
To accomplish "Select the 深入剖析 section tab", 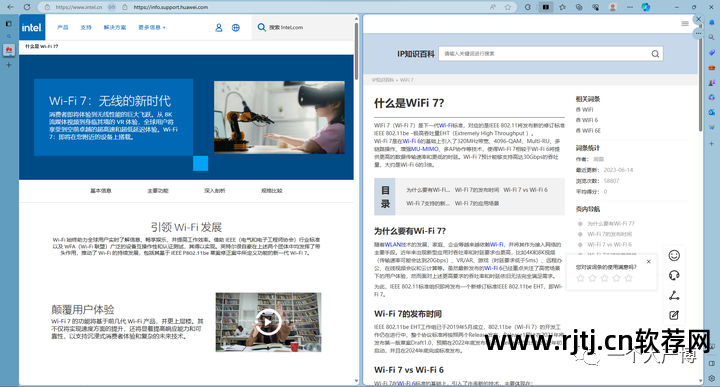I will [x=214, y=191].
